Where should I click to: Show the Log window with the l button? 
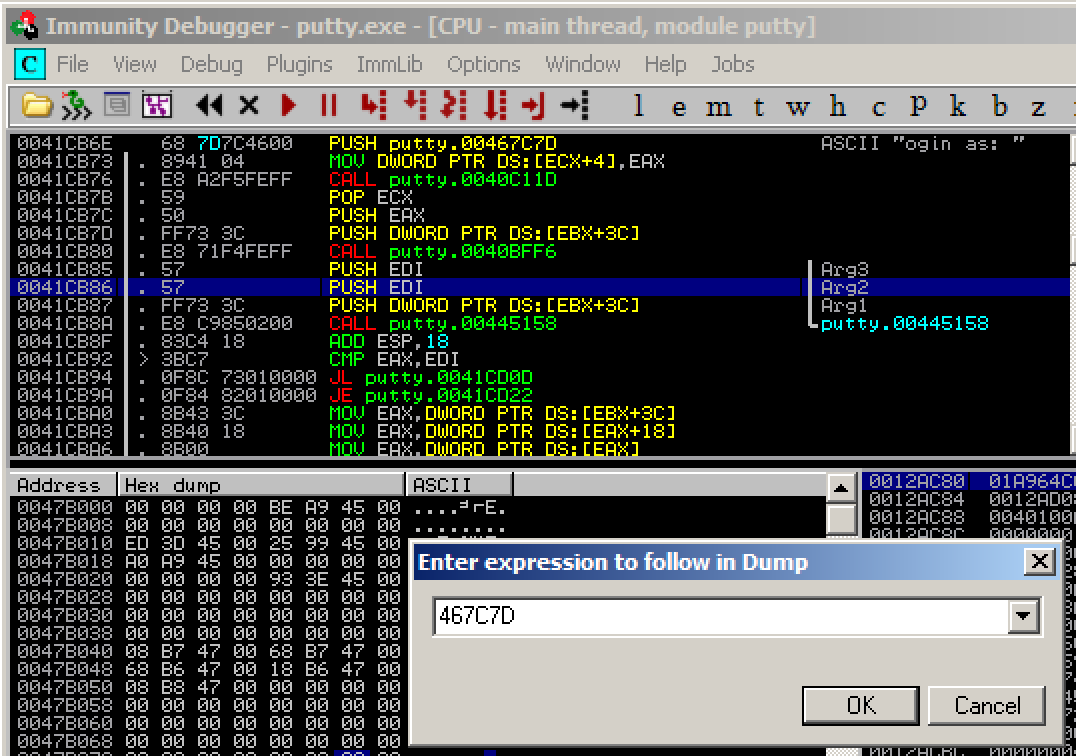[x=638, y=106]
